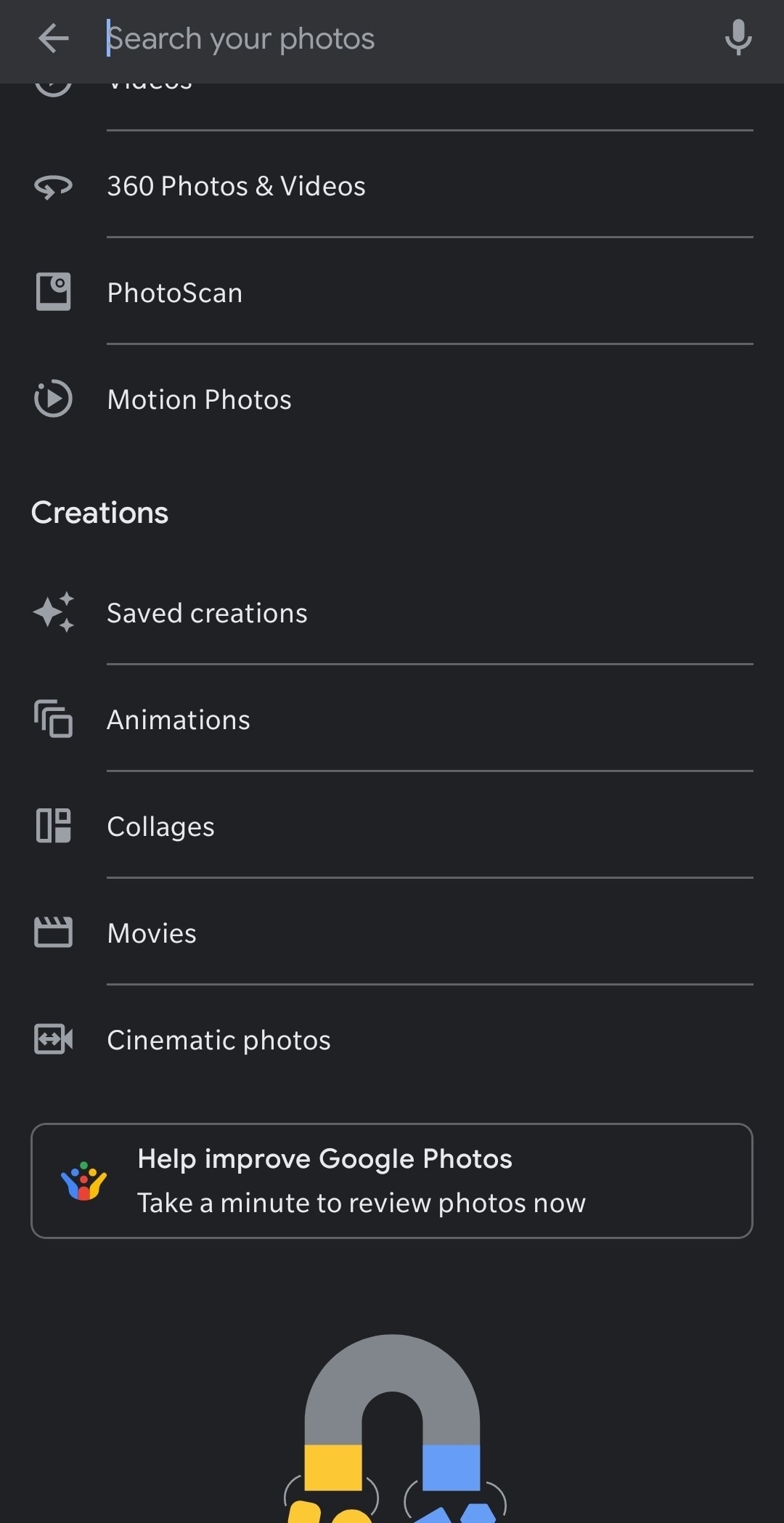Click the Animations stacked-squares icon
Viewport: 784px width, 1523px height.
(53, 719)
